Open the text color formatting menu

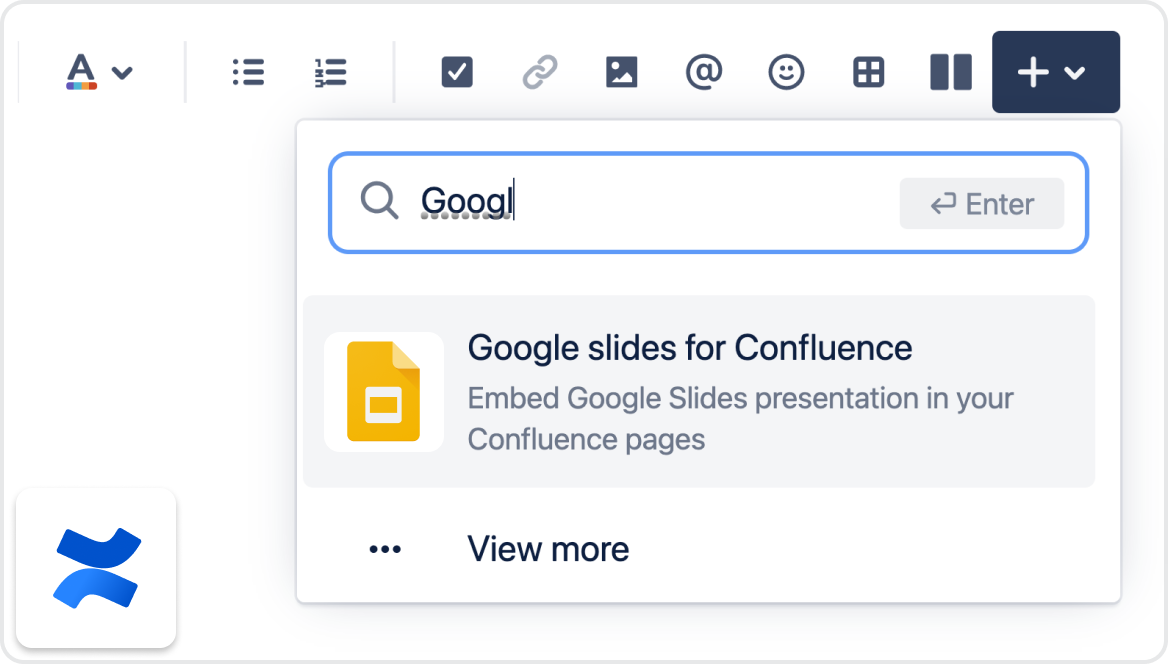pos(99,72)
